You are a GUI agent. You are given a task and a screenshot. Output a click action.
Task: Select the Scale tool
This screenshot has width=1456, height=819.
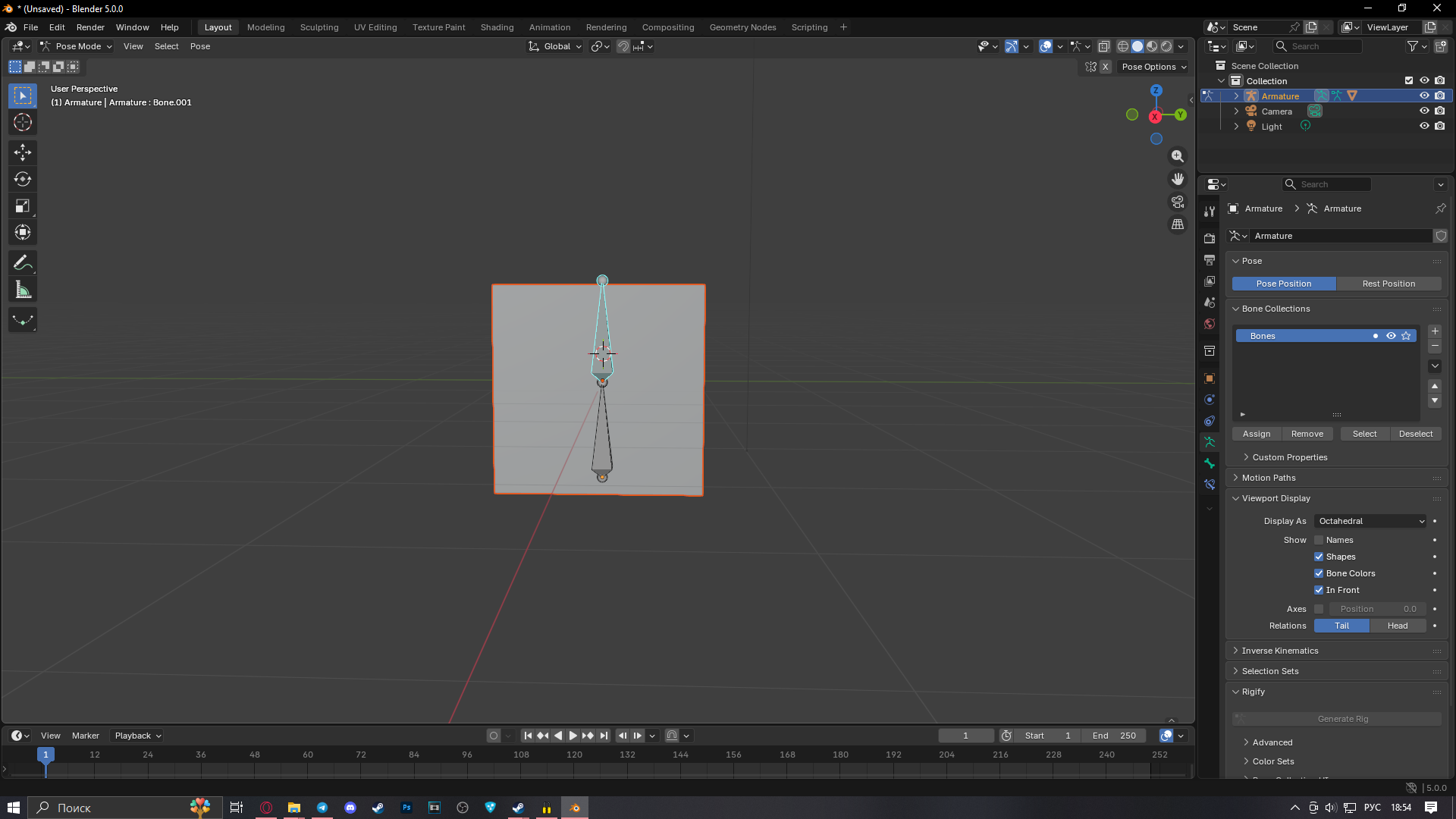23,206
